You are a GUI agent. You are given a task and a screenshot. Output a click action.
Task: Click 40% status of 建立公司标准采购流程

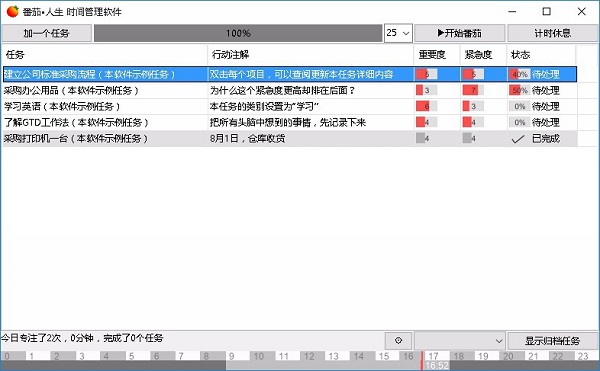coord(519,74)
